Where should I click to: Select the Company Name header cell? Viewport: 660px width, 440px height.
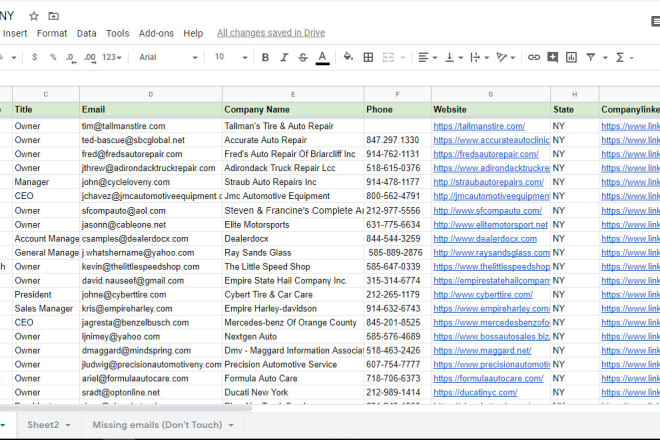(293, 109)
